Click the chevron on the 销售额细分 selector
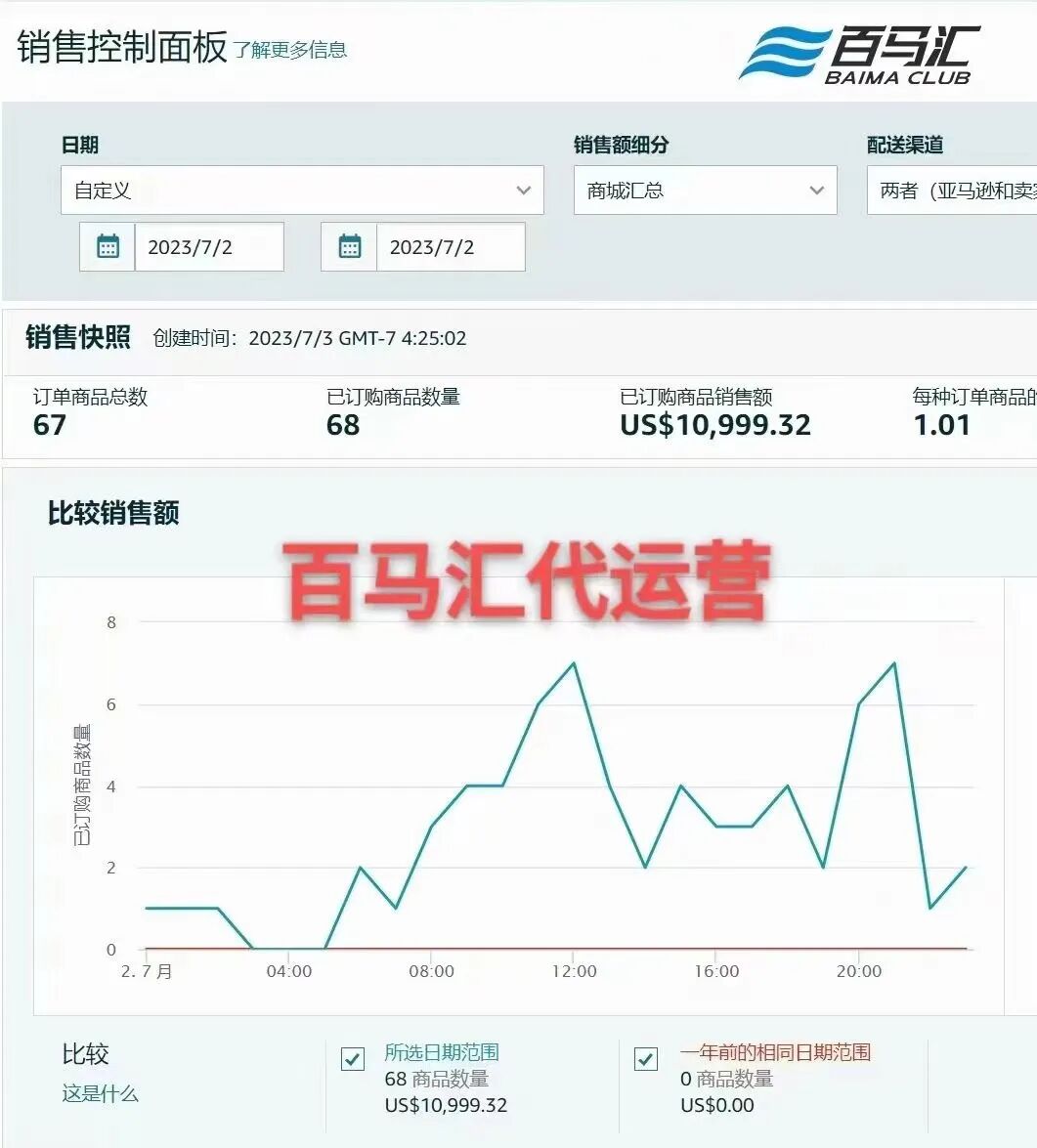Screen dimensions: 1037x1148 pyautogui.click(x=817, y=191)
